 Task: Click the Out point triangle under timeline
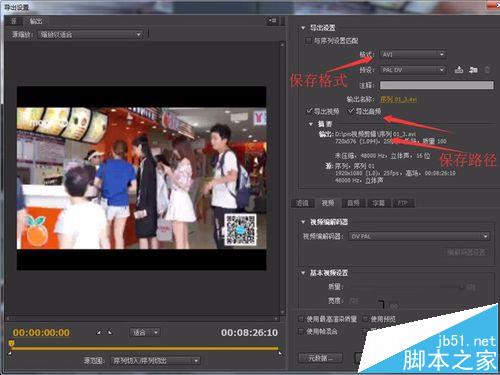280,353
